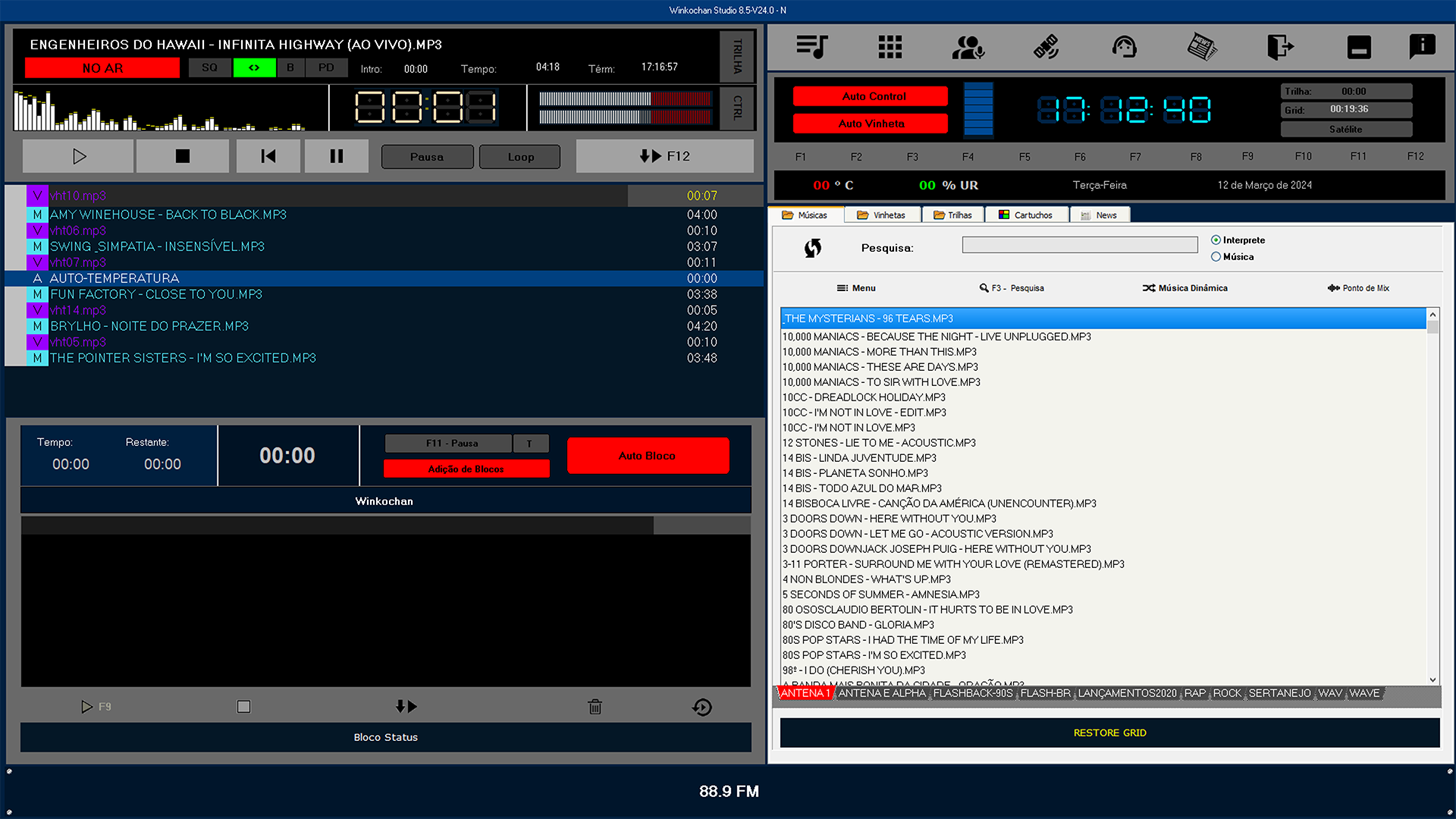Select the SERTANEJO folder tab
The width and height of the screenshot is (1456, 819).
click(1279, 693)
